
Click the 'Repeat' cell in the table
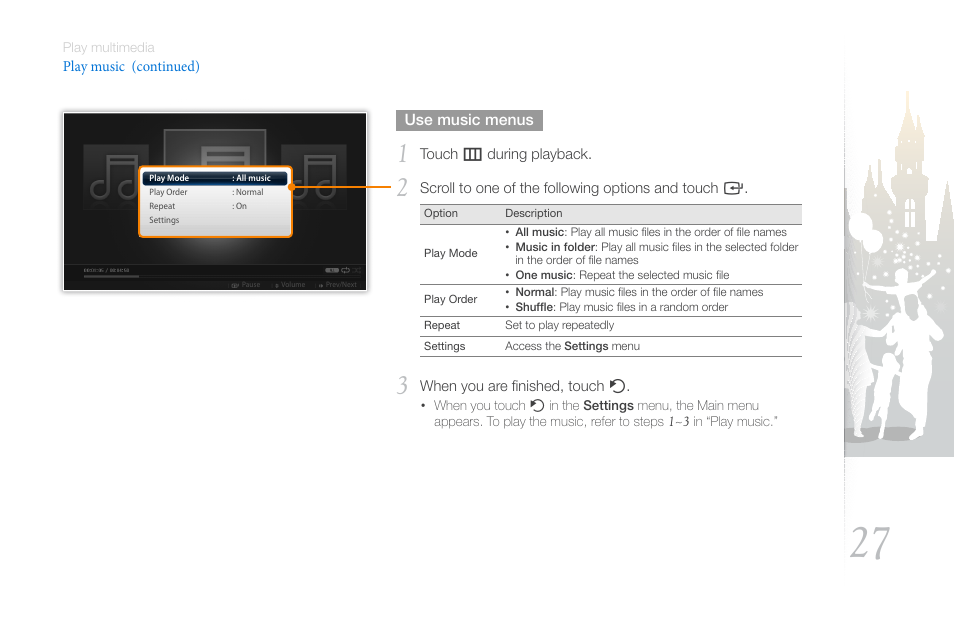pos(442,326)
